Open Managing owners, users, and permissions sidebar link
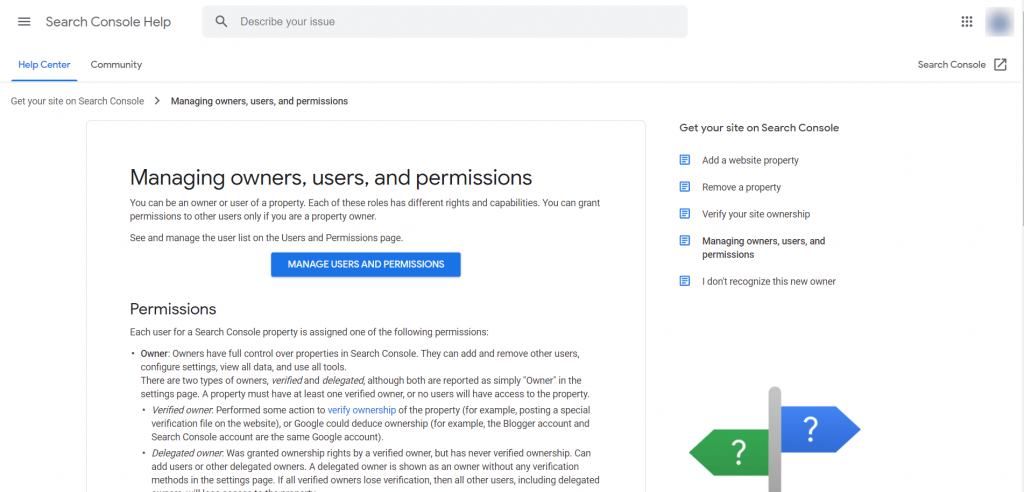Viewport: 1024px width, 492px height. pos(763,248)
